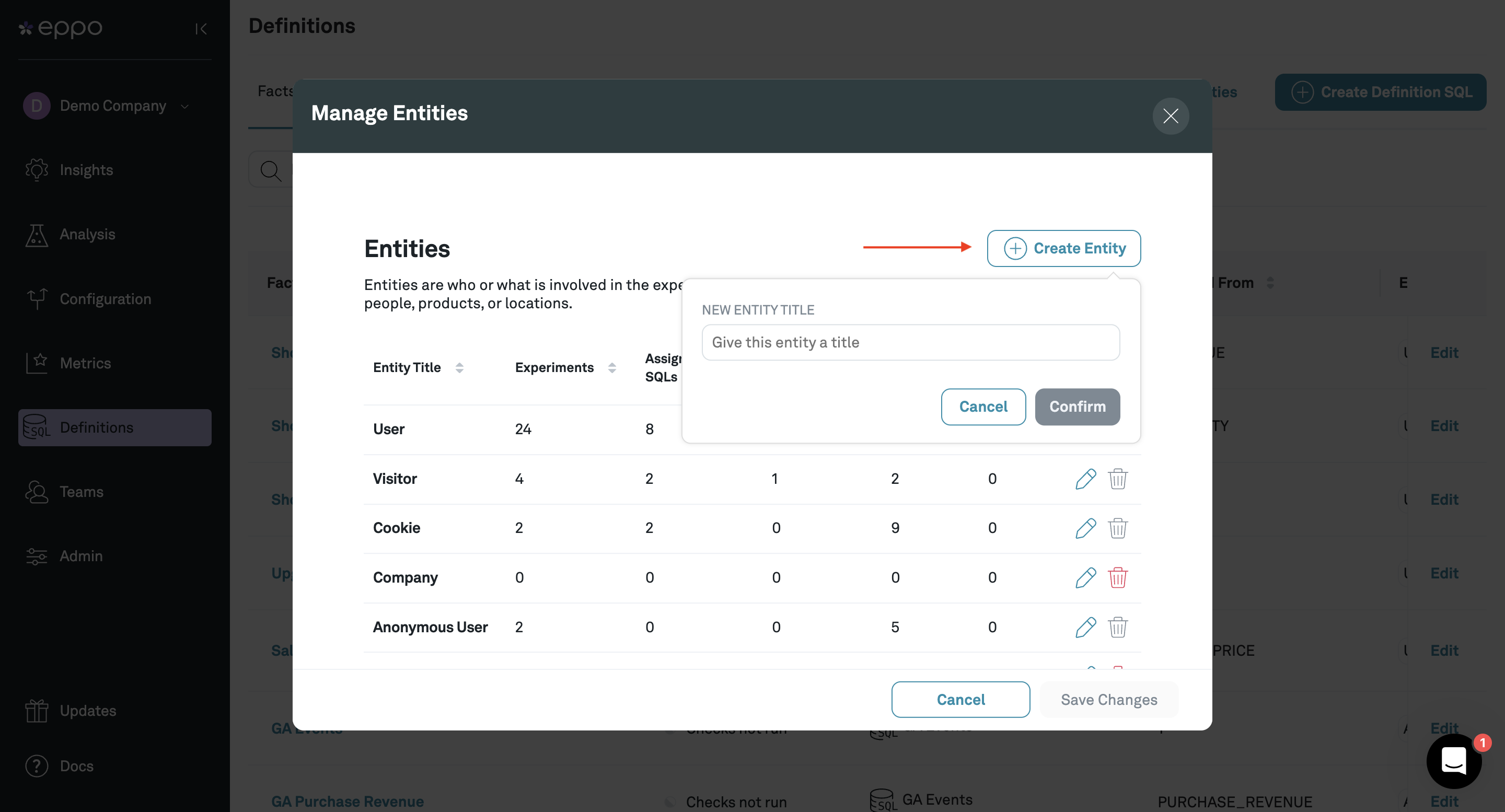Focus the new entity title input field
This screenshot has width=1505, height=812.
point(910,342)
